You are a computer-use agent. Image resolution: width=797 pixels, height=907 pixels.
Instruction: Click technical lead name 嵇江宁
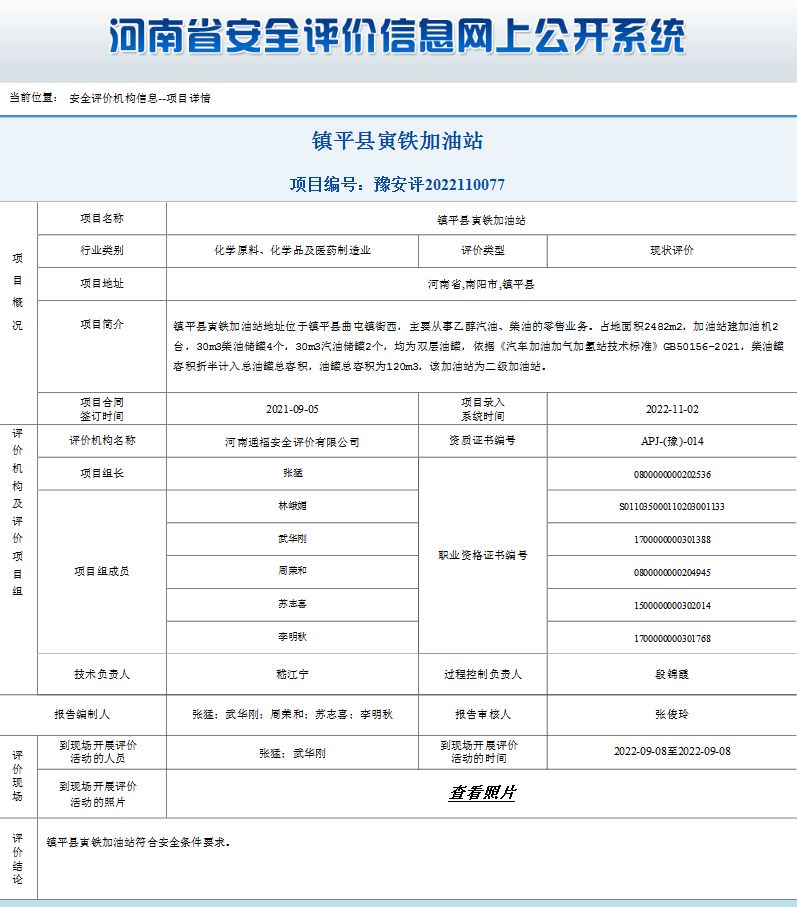click(292, 674)
